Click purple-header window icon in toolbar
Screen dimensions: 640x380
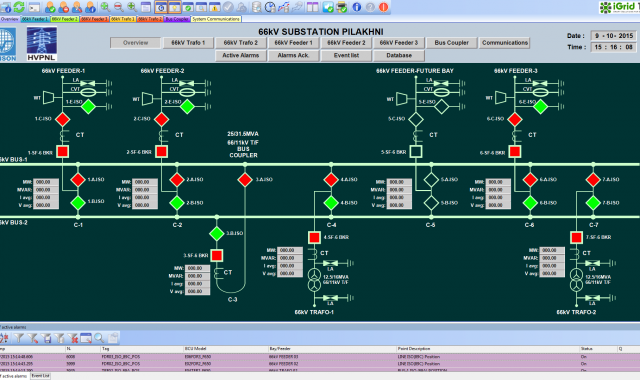146,7
